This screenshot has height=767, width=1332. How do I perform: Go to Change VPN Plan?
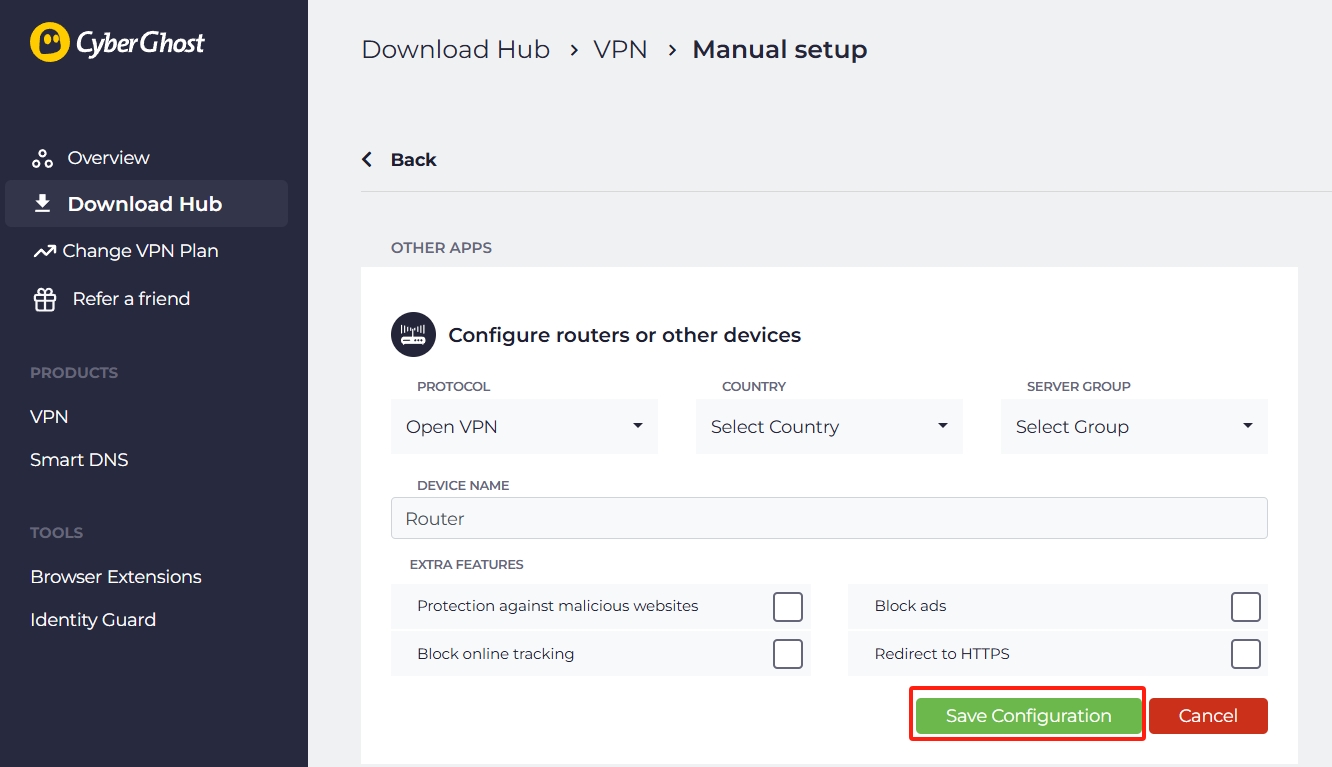point(140,251)
